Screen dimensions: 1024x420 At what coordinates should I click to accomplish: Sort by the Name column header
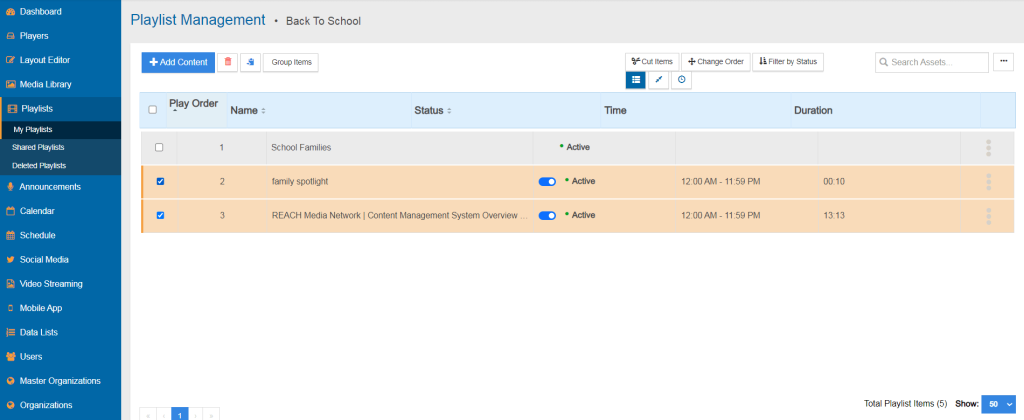coord(245,111)
